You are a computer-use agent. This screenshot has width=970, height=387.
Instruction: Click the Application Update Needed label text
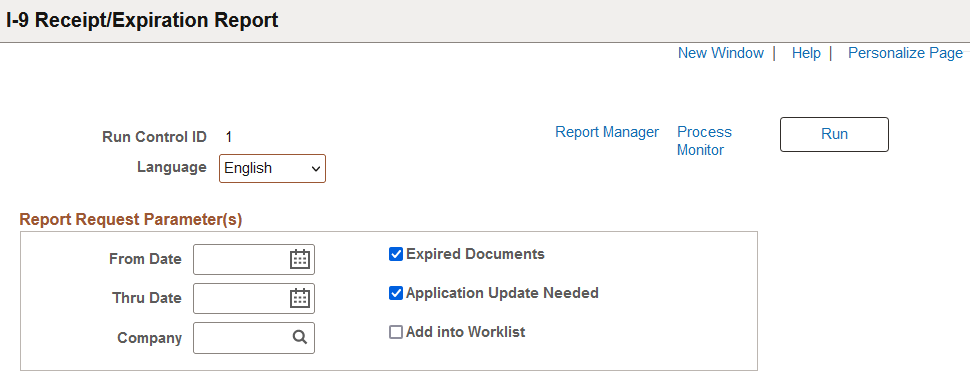pos(502,293)
